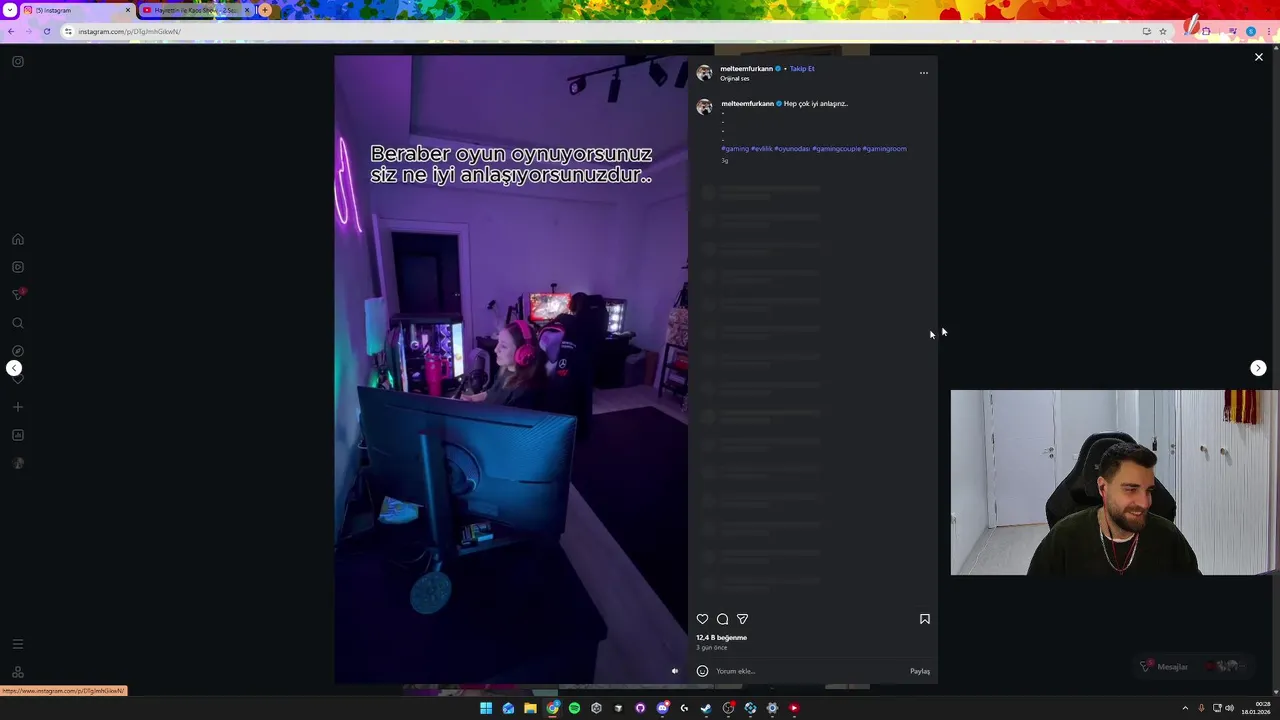Open melteemfurkann profile from post header
The width and height of the screenshot is (1280, 720).
[746, 69]
